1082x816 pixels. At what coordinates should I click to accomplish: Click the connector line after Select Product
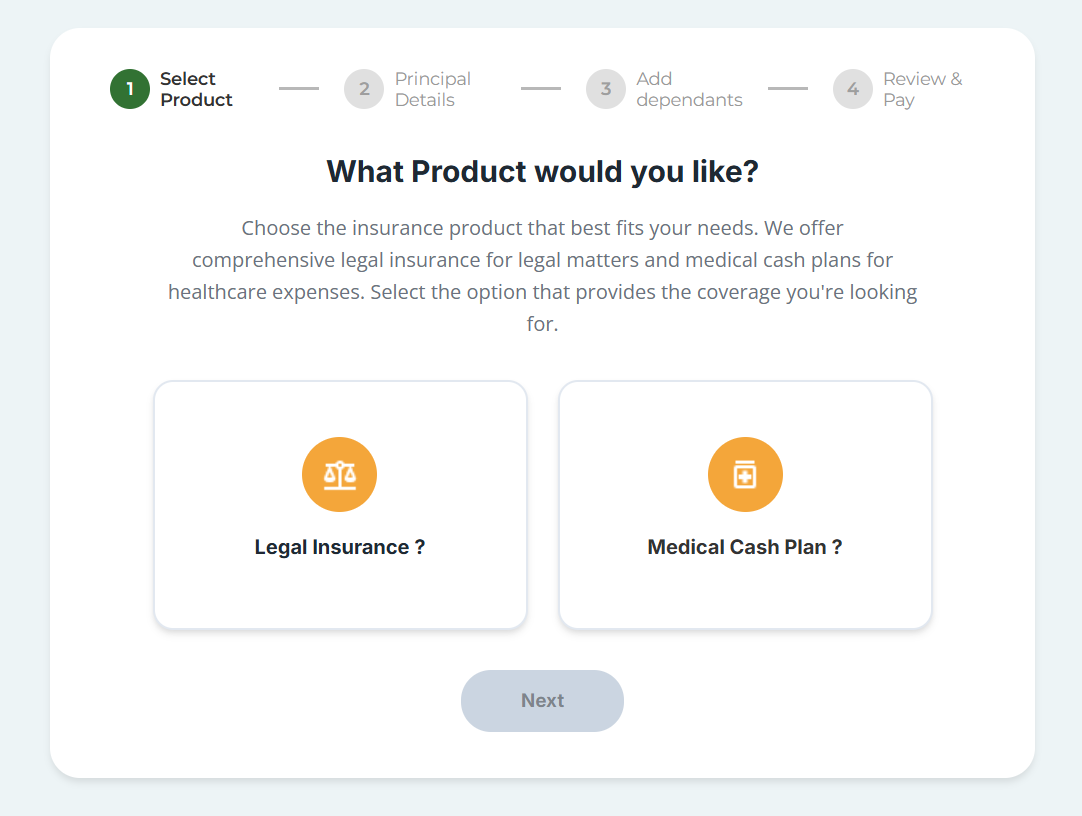[x=299, y=88]
